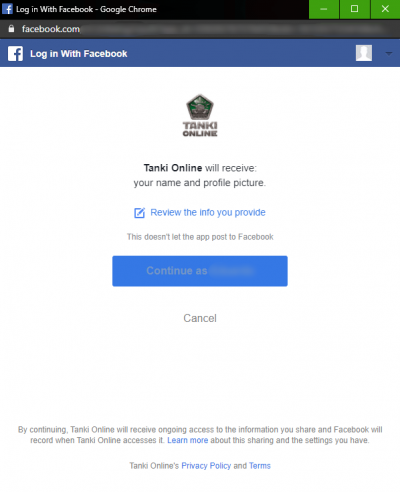Click the Cancel button
This screenshot has height=492, width=400.
click(200, 318)
